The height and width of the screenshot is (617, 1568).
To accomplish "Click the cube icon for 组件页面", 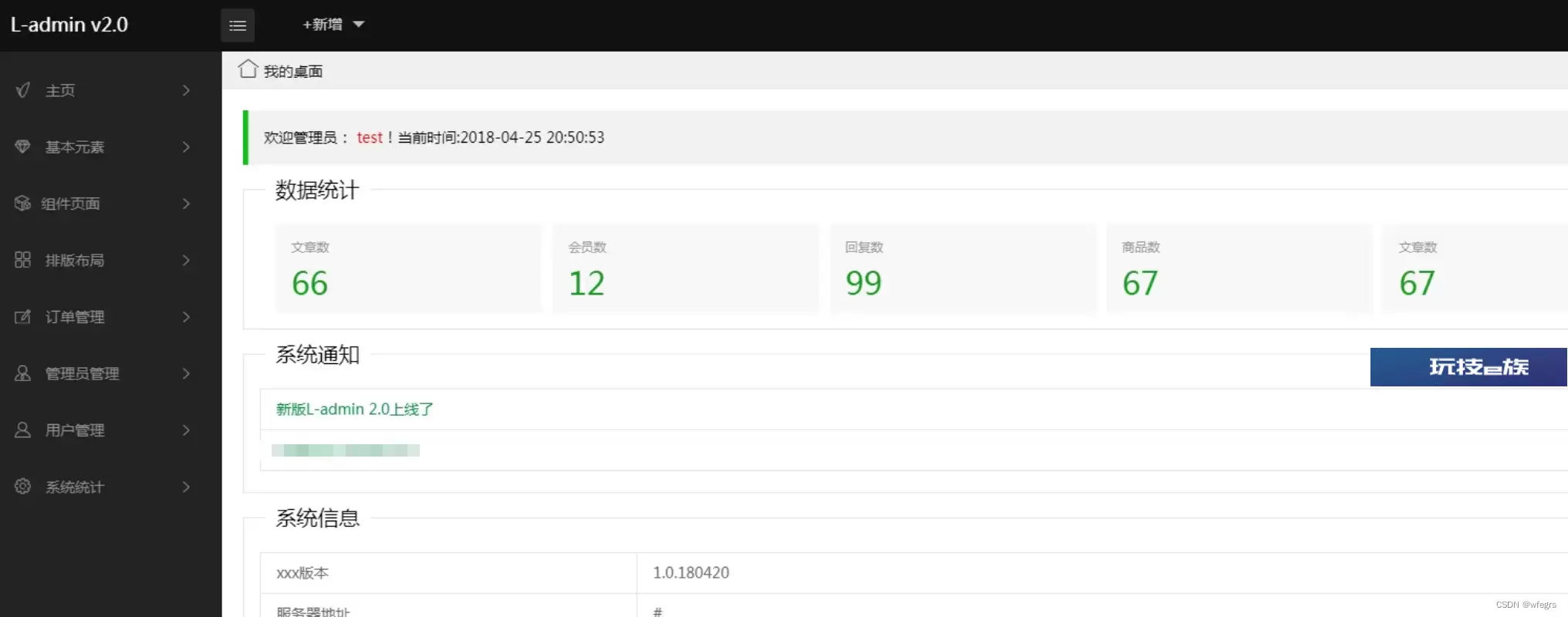I will (x=23, y=204).
